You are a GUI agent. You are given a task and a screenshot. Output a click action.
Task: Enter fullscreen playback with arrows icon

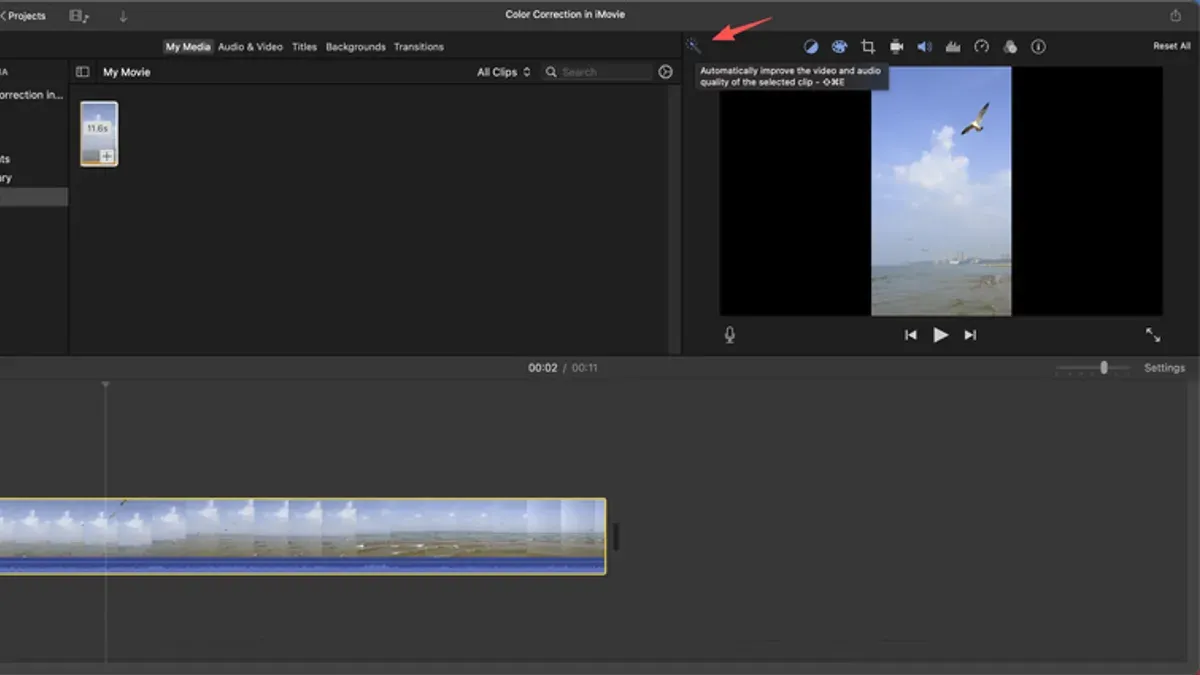coord(1153,335)
